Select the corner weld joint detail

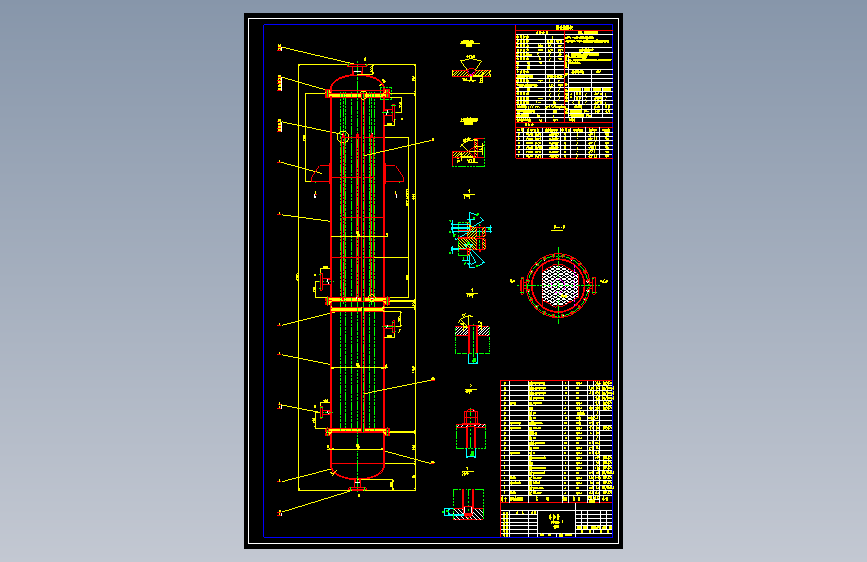(x=469, y=152)
